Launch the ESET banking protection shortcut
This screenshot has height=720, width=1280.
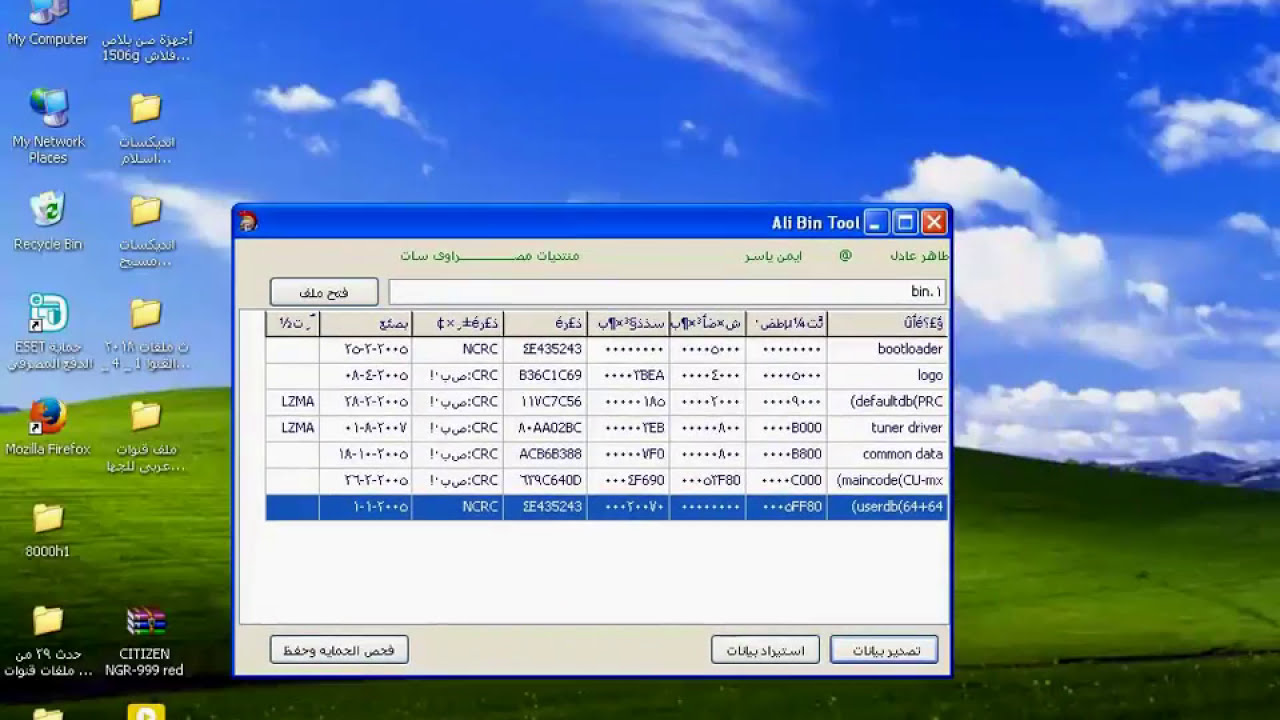point(48,332)
